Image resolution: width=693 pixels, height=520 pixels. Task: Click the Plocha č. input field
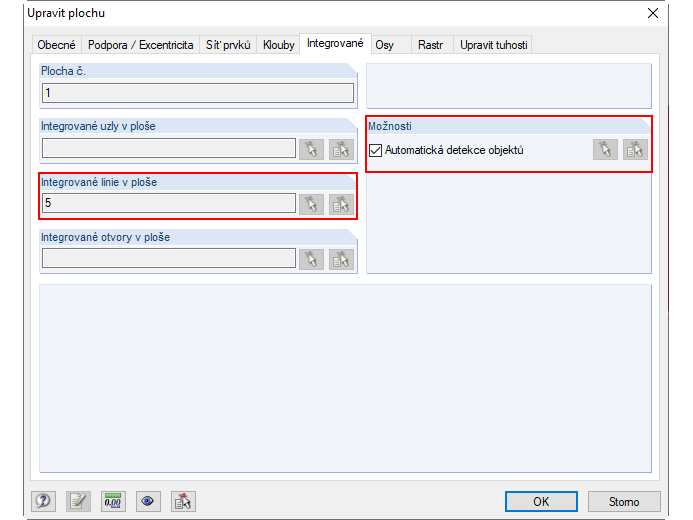click(x=198, y=93)
